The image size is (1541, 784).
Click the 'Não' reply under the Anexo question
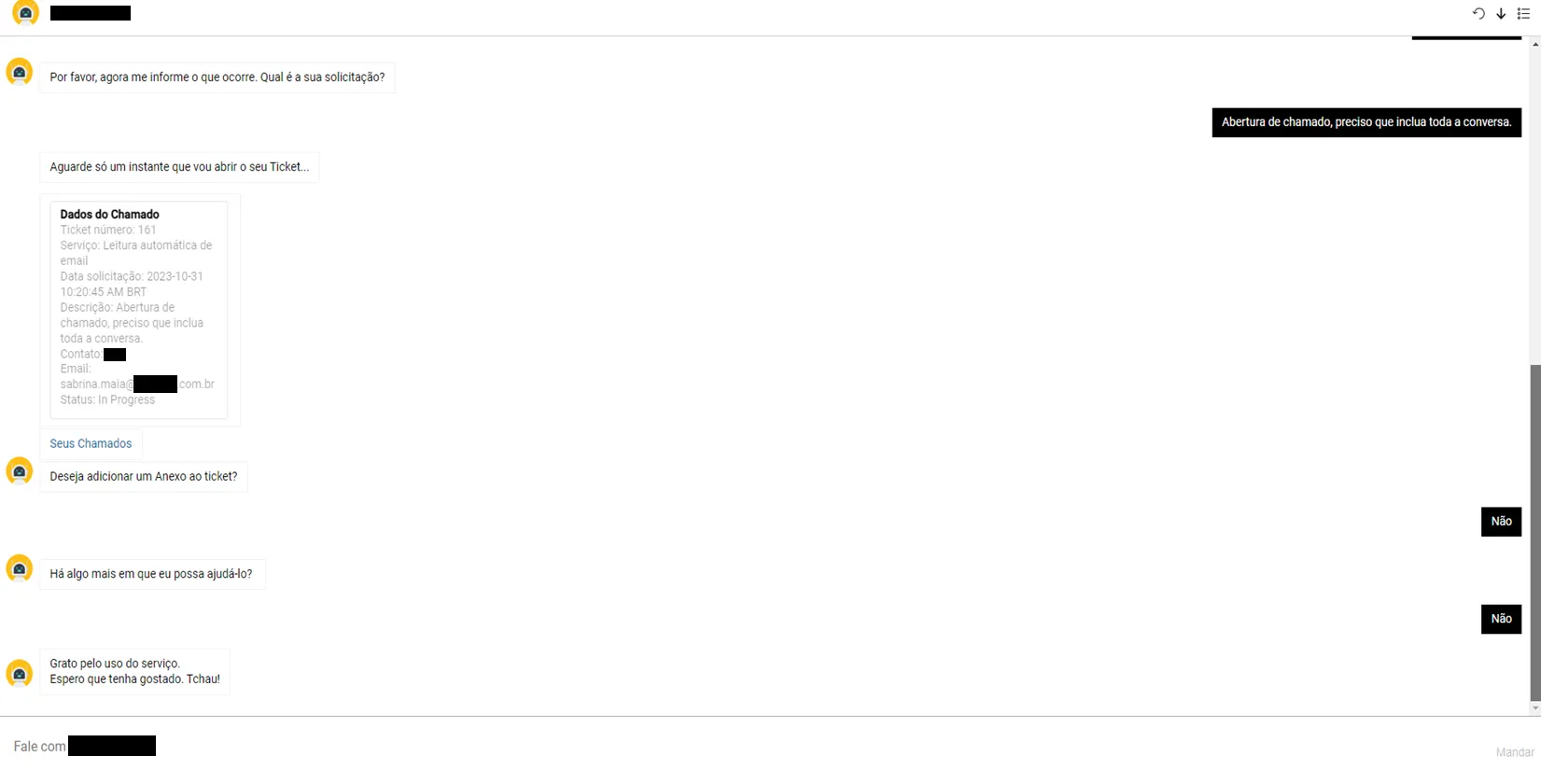[x=1501, y=522]
